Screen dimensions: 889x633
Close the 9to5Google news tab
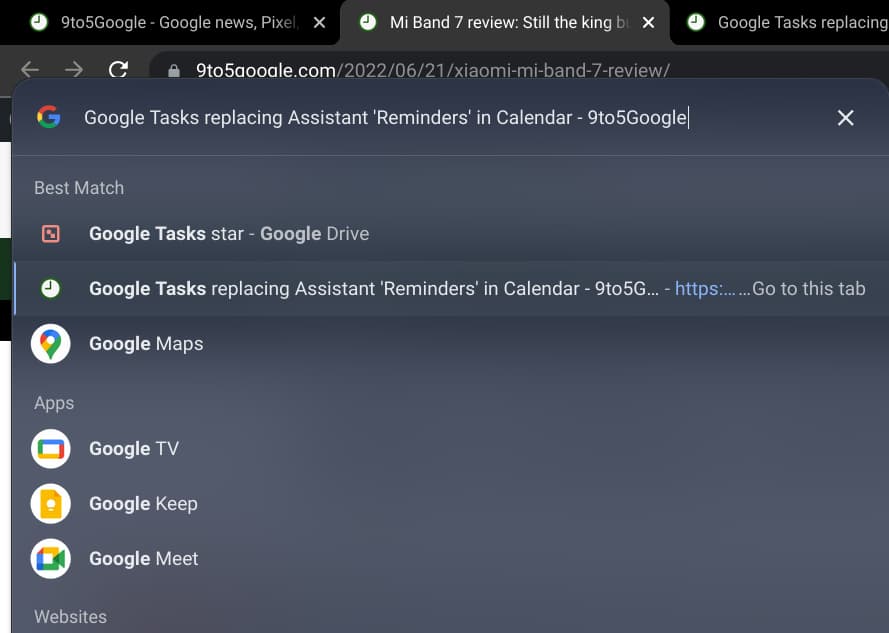point(319,22)
